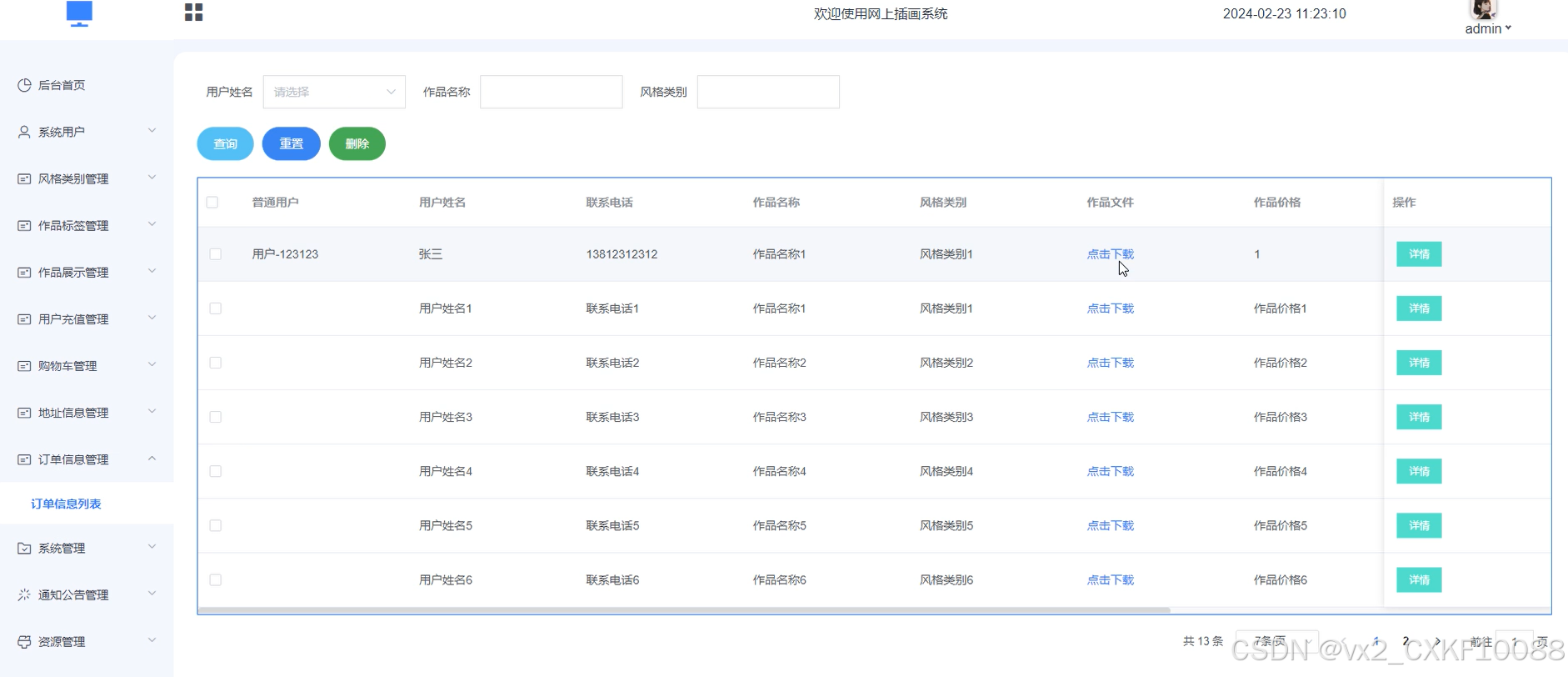The height and width of the screenshot is (677, 1568).
Task: Check the row for 用户姓名1
Action: [215, 308]
